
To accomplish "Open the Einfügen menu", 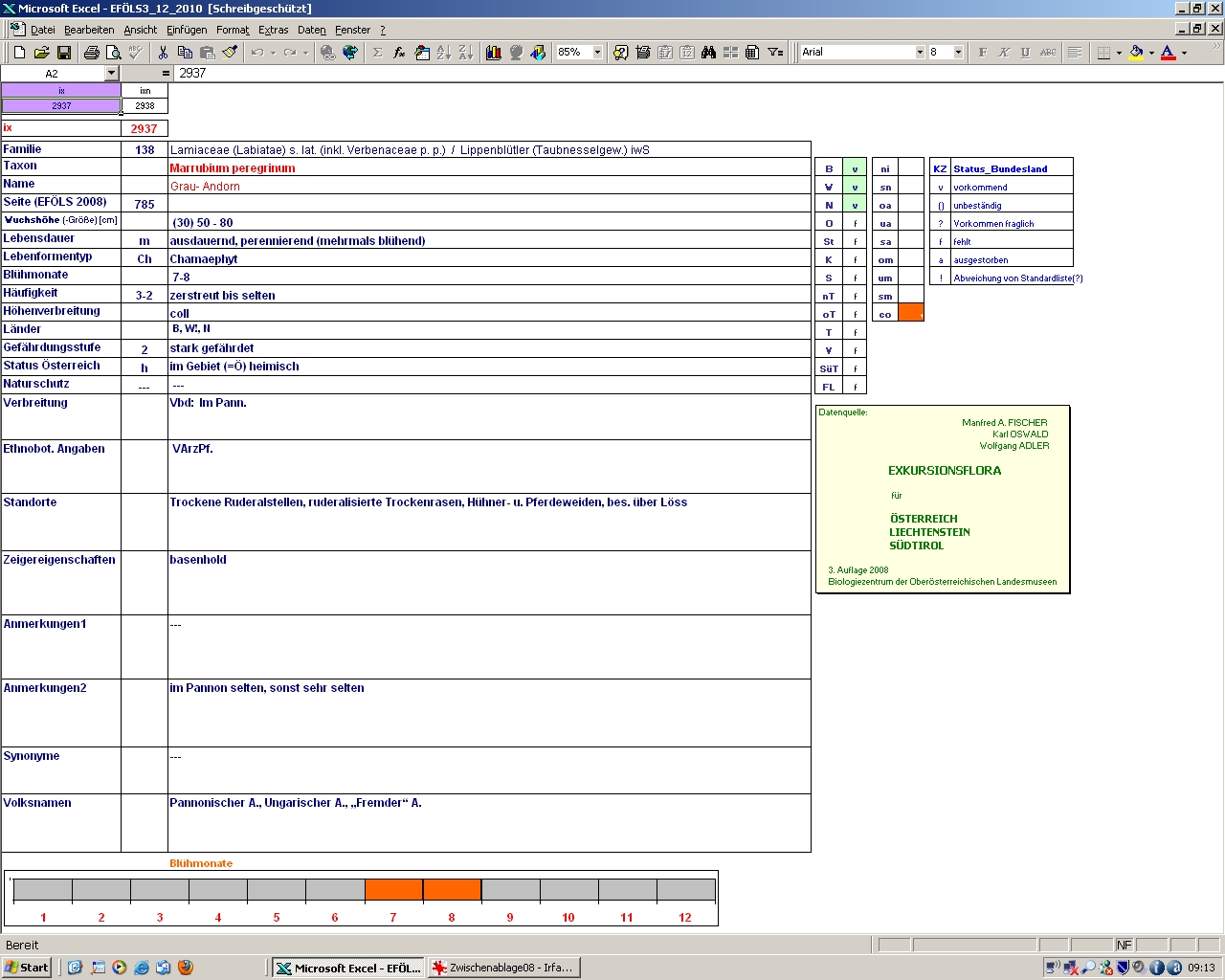I will pyautogui.click(x=187, y=31).
